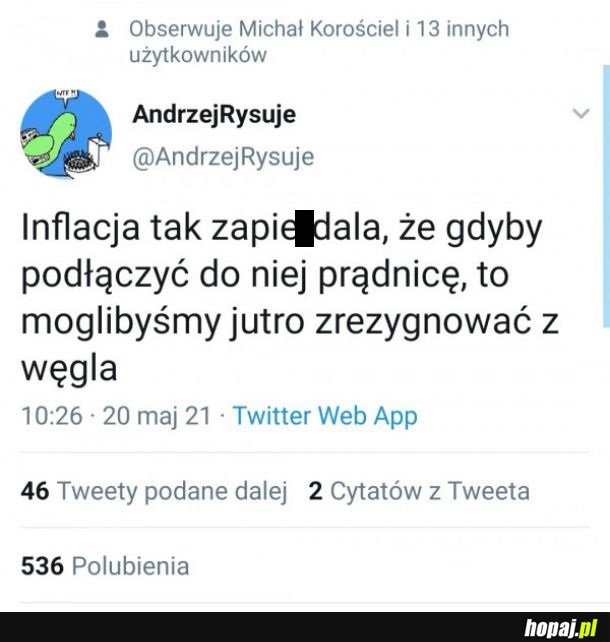The width and height of the screenshot is (610, 642).
Task: Open the AndrzejRysuje display name
Action: (214, 114)
